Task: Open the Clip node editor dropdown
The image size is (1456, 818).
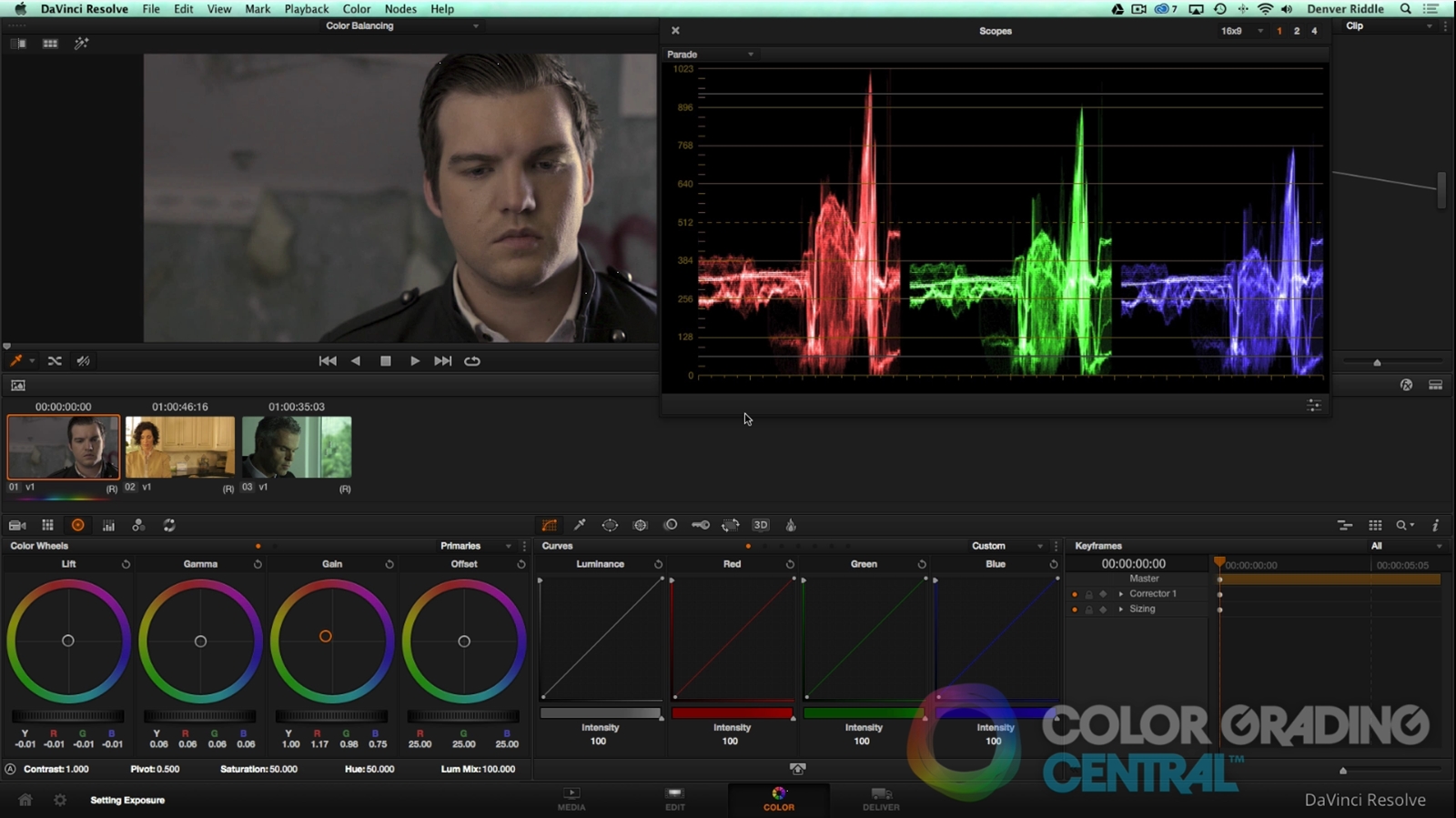Action: [x=1389, y=26]
